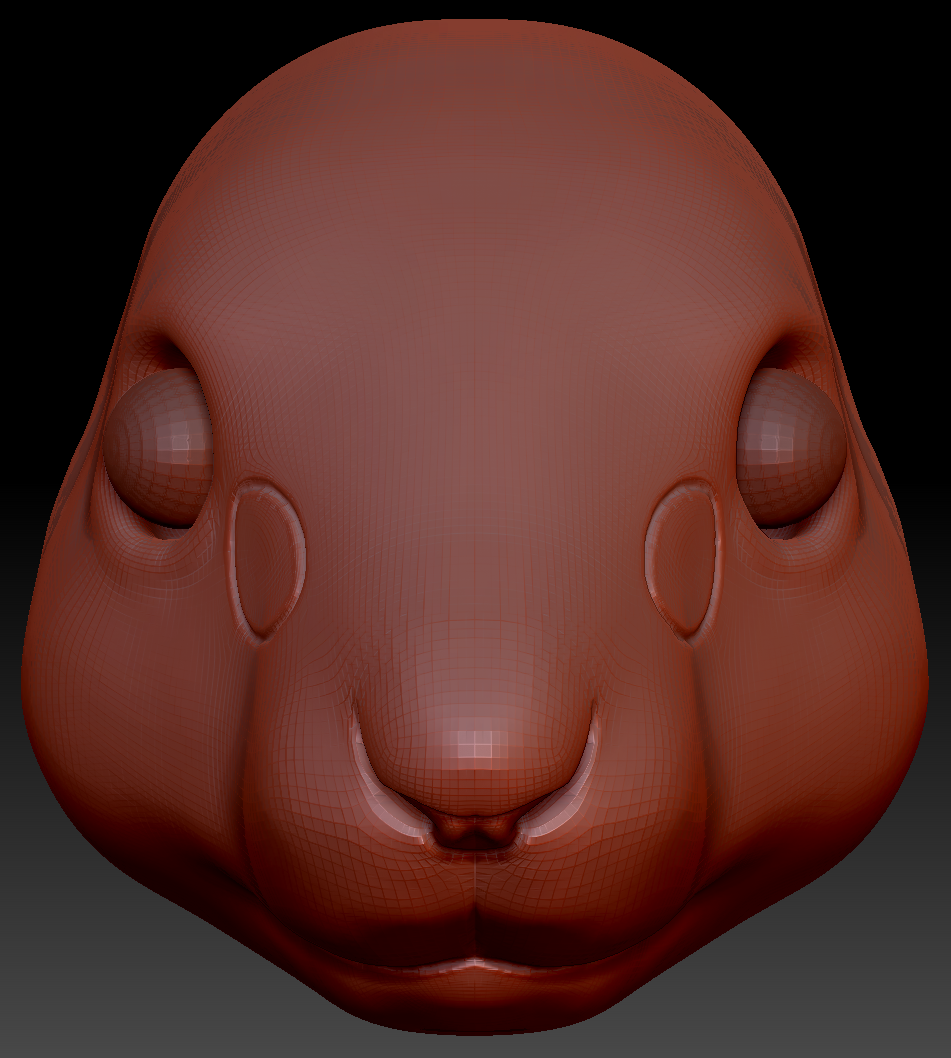Click the rabbit's right eyeball
This screenshot has width=951, height=1058.
[x=786, y=446]
